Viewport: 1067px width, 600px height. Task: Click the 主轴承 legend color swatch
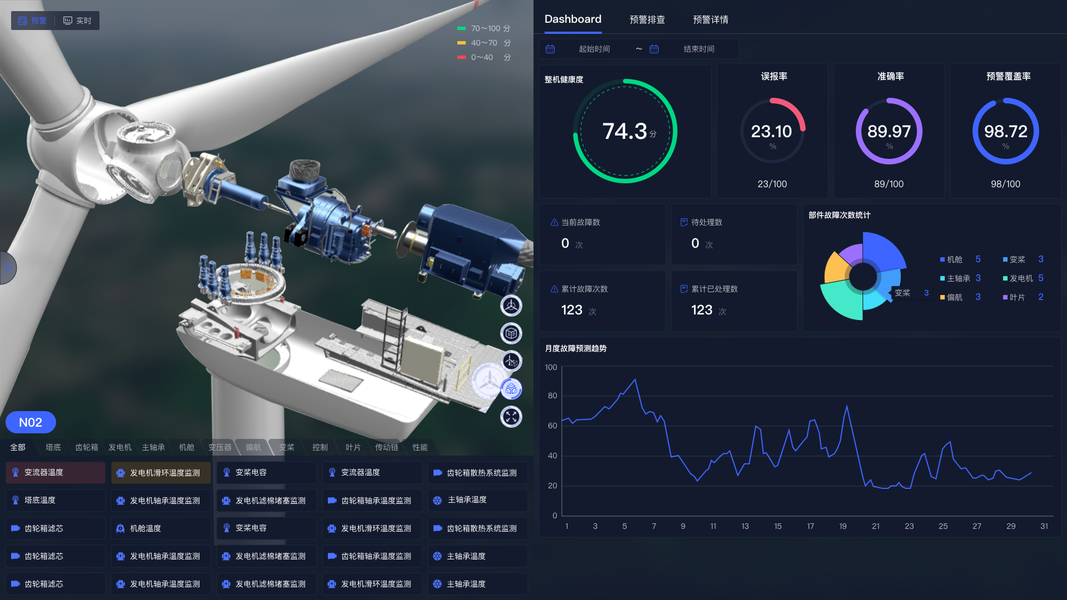click(942, 278)
